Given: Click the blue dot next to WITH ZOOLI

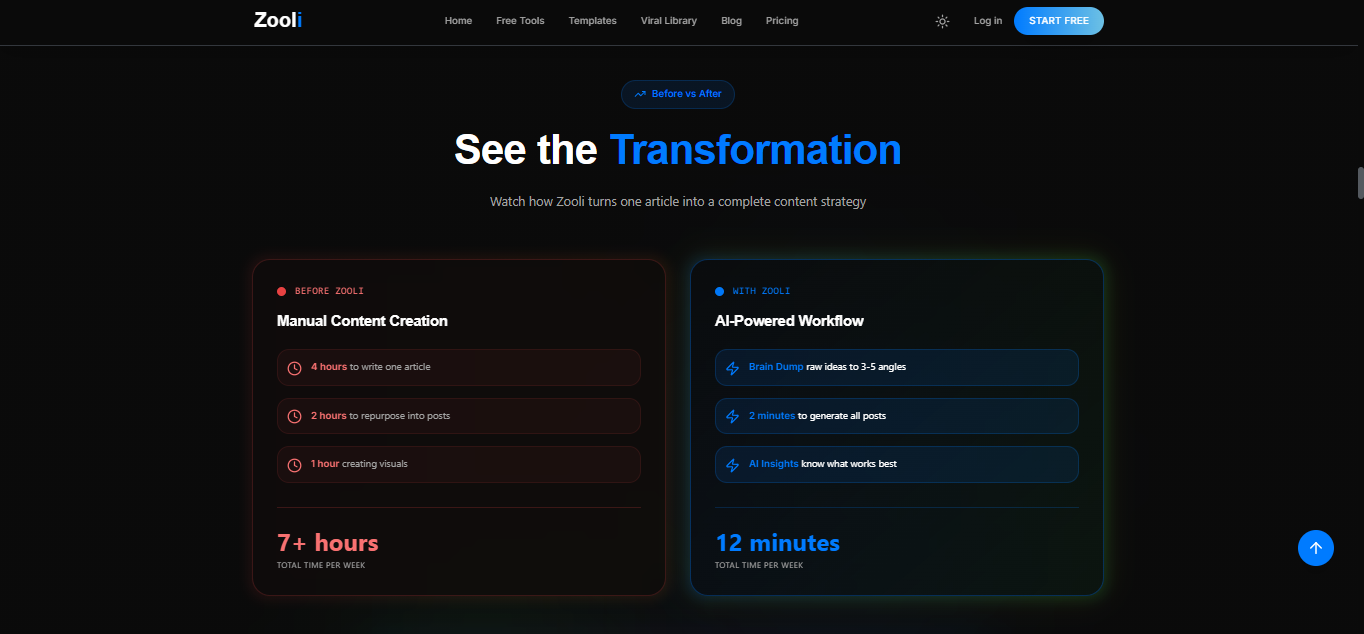Looking at the screenshot, I should (x=719, y=292).
